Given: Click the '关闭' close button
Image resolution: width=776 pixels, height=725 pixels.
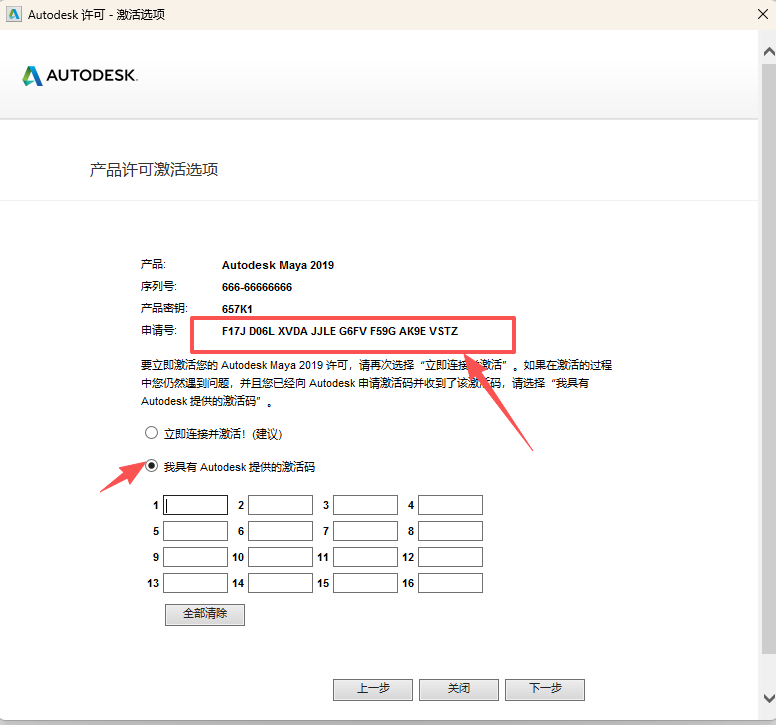Looking at the screenshot, I should pos(459,689).
